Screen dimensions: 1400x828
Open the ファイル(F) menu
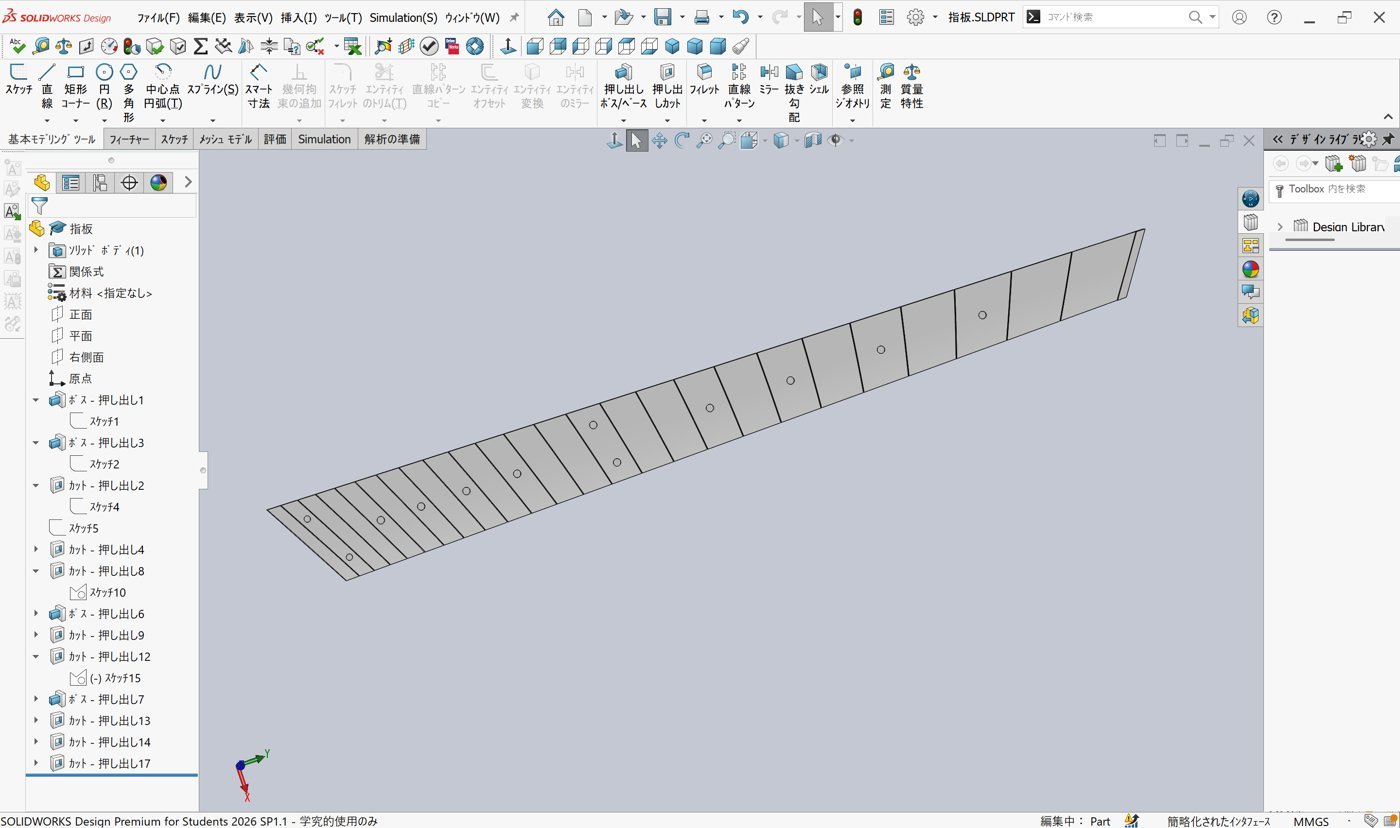pyautogui.click(x=158, y=18)
